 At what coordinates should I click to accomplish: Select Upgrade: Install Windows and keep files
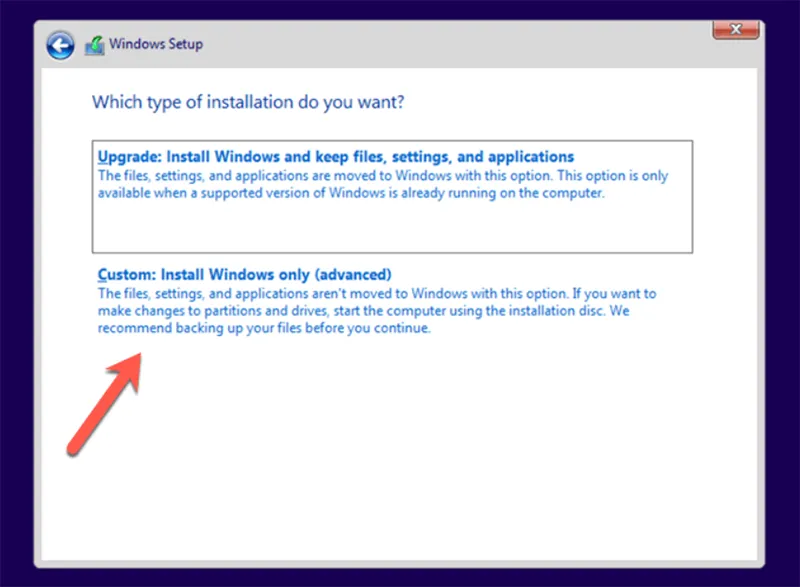click(x=336, y=157)
